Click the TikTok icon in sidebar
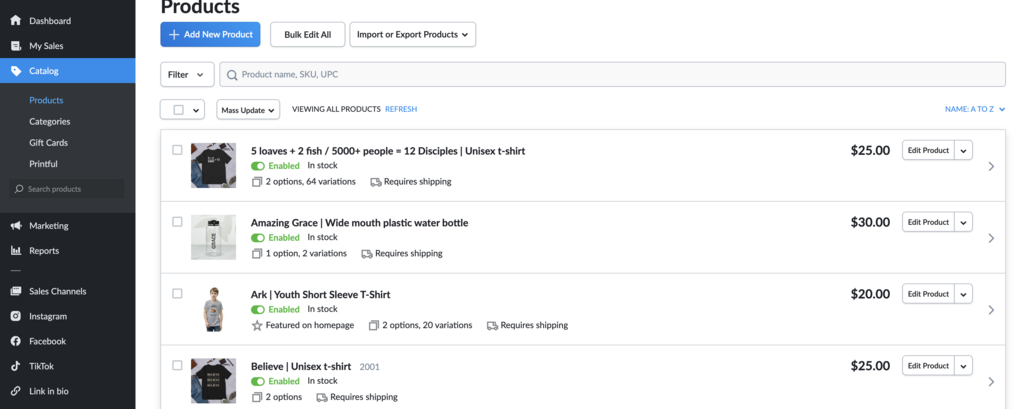This screenshot has width=1024, height=409. (15, 366)
